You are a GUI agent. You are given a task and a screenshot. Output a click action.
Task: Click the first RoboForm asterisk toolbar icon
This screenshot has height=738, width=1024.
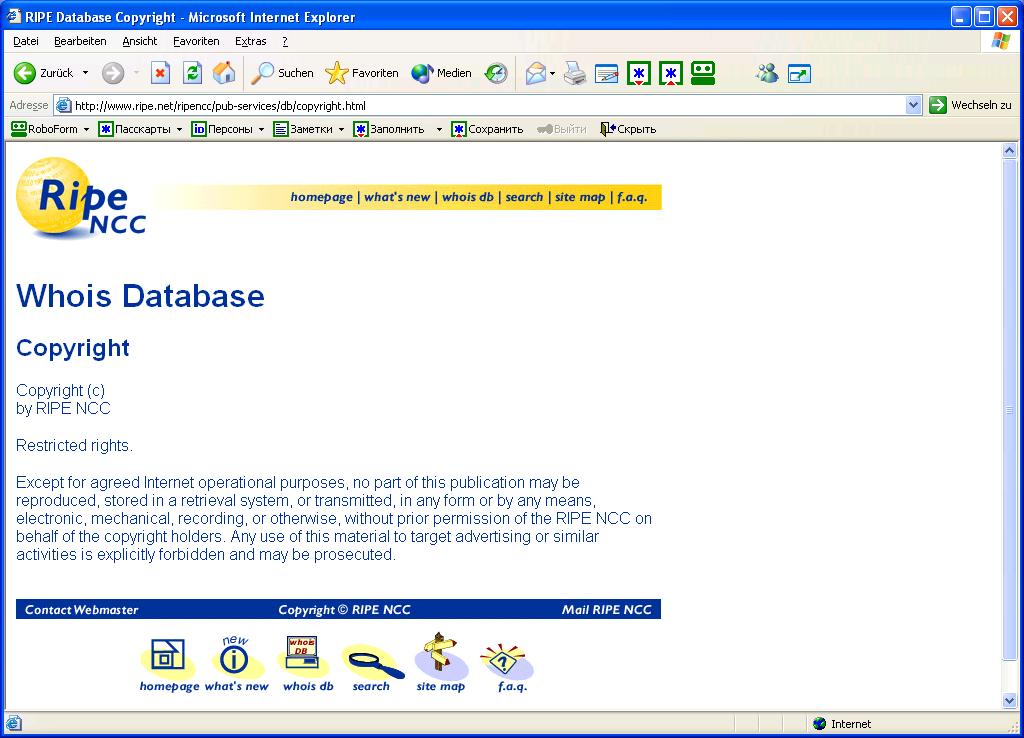[639, 73]
